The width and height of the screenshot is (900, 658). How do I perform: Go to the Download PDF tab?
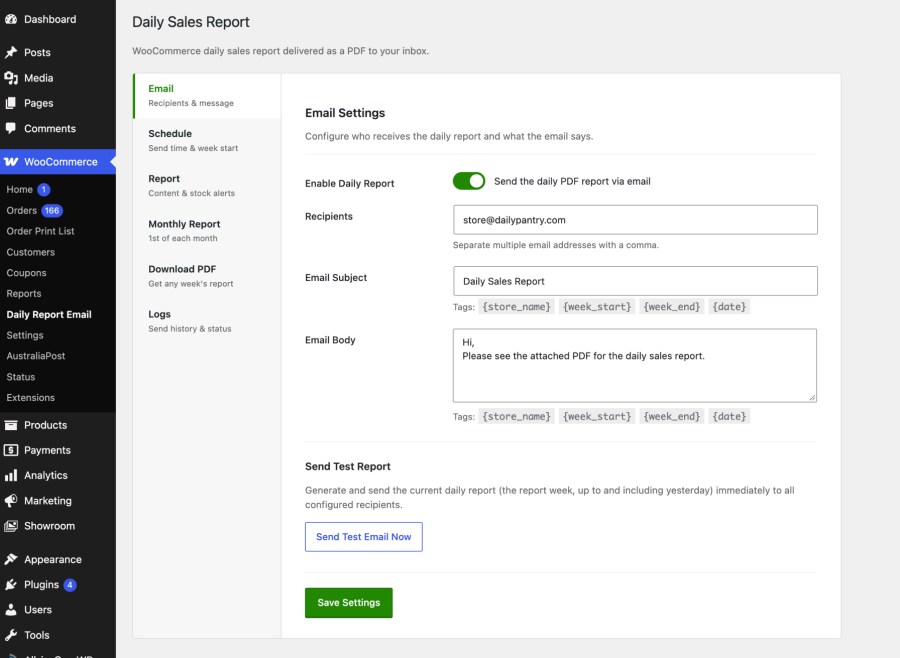pos(207,276)
